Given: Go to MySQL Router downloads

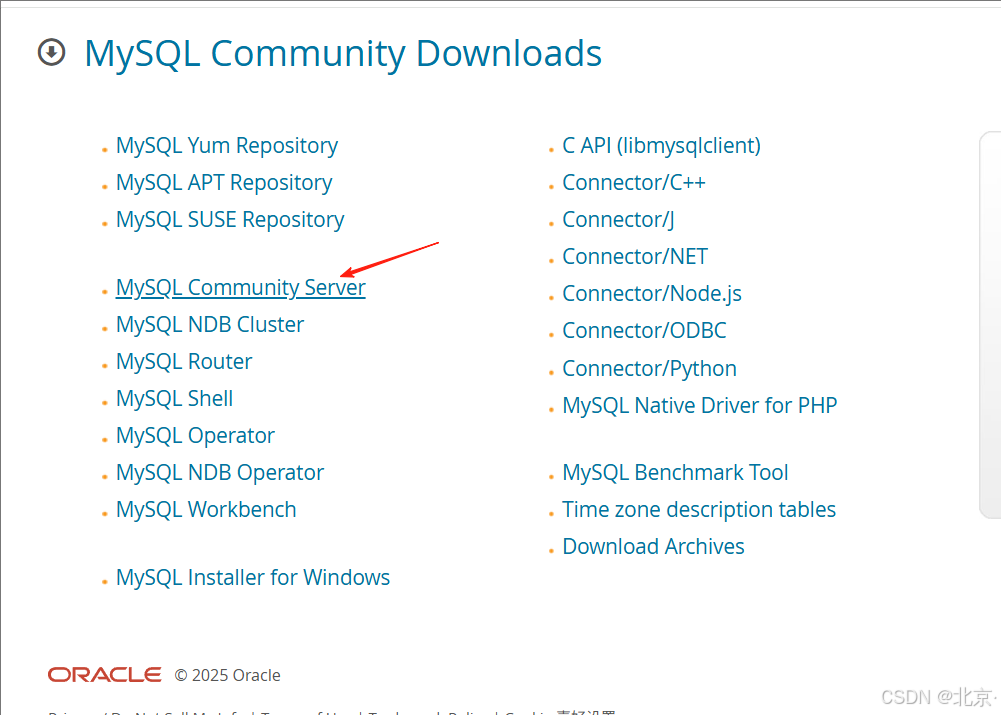Looking at the screenshot, I should click(184, 361).
